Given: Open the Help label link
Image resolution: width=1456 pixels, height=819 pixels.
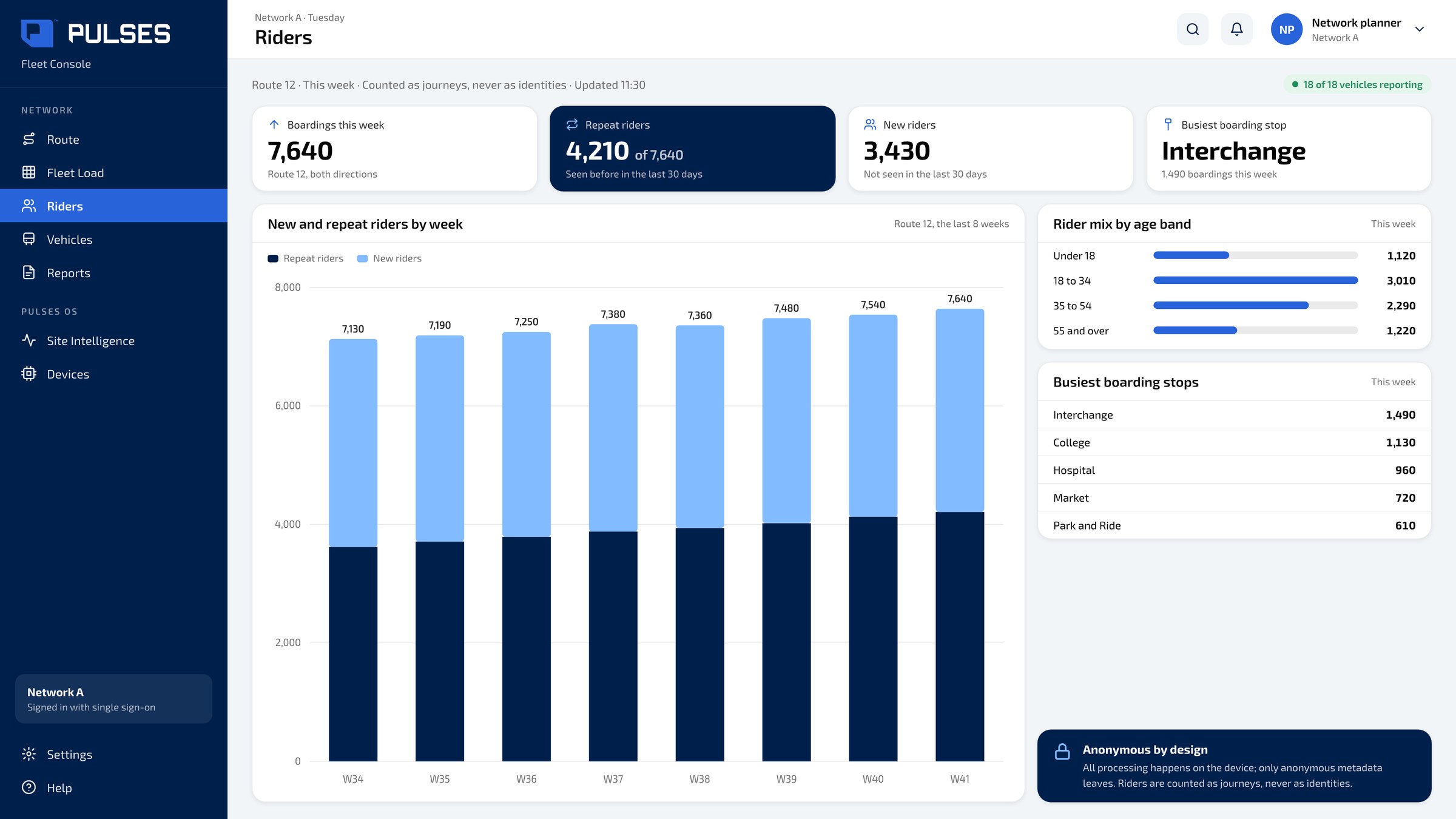Looking at the screenshot, I should (x=59, y=787).
